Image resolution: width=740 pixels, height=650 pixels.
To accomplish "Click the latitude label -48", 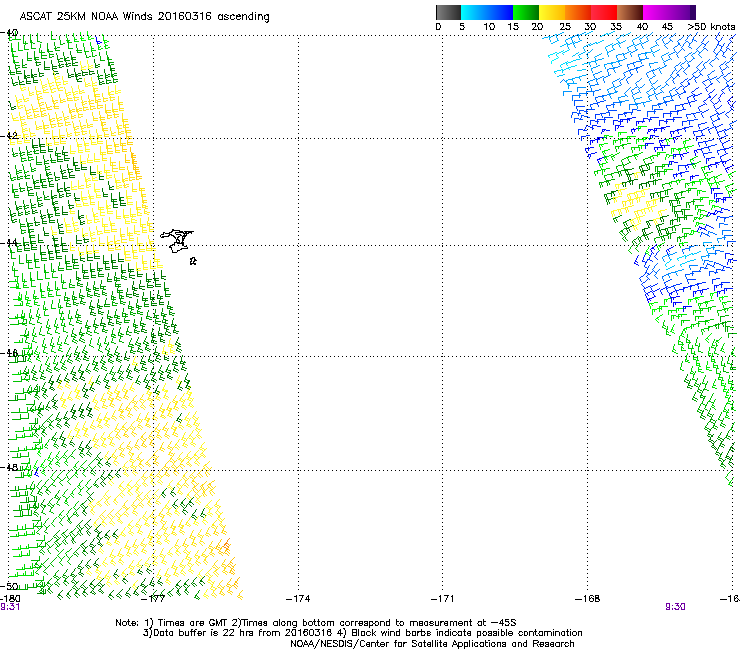I will [x=10, y=467].
